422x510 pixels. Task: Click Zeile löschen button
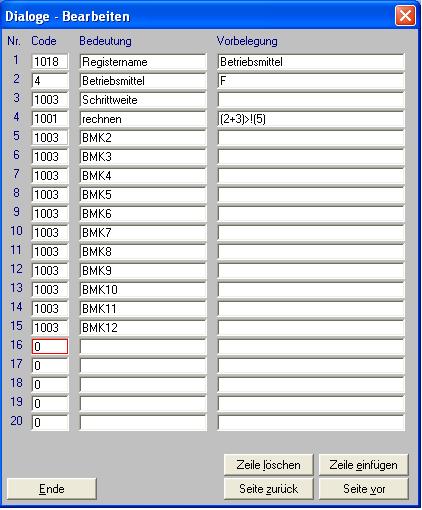pos(269,464)
